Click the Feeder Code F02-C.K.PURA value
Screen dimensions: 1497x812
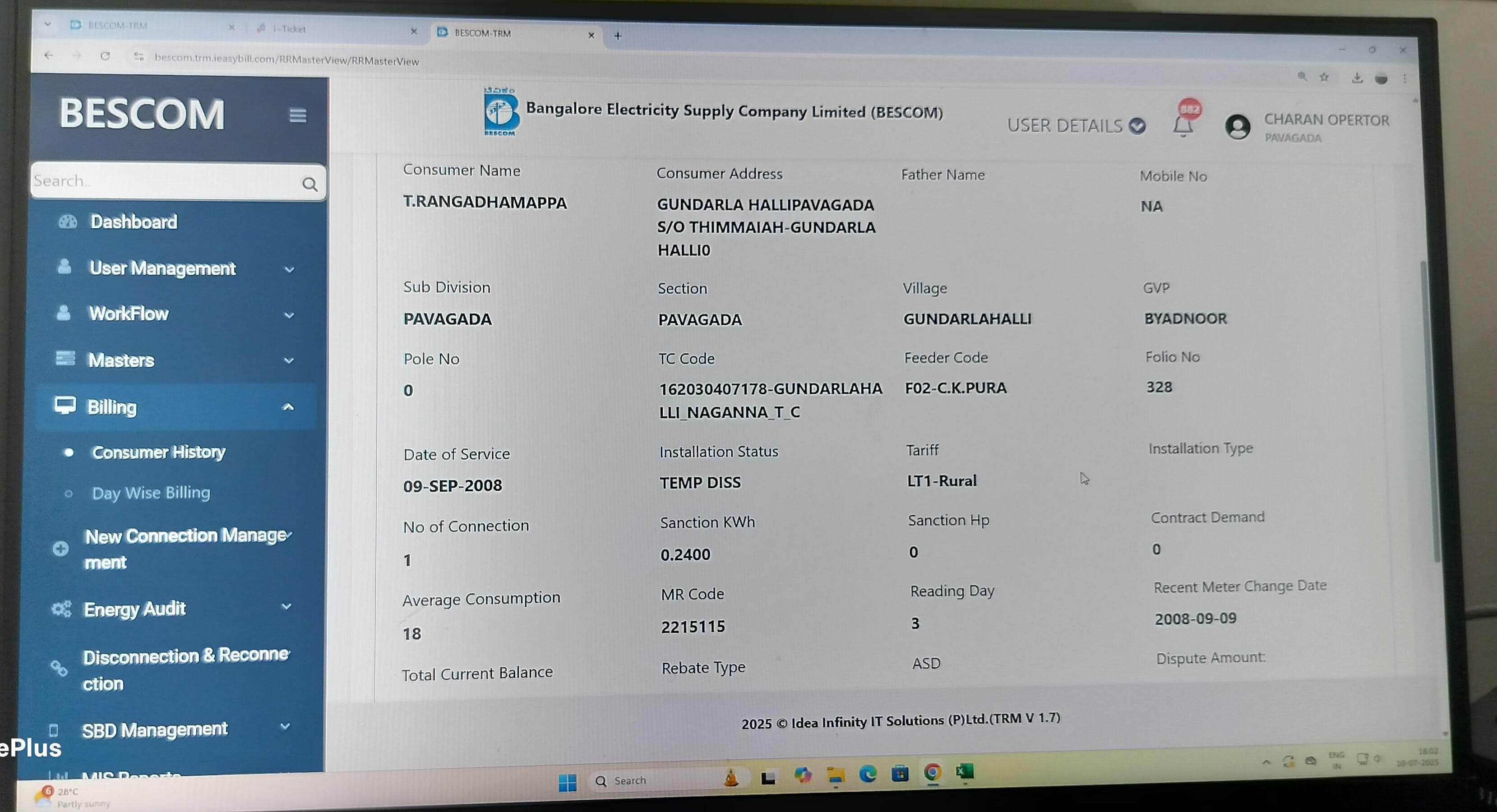[x=956, y=388]
